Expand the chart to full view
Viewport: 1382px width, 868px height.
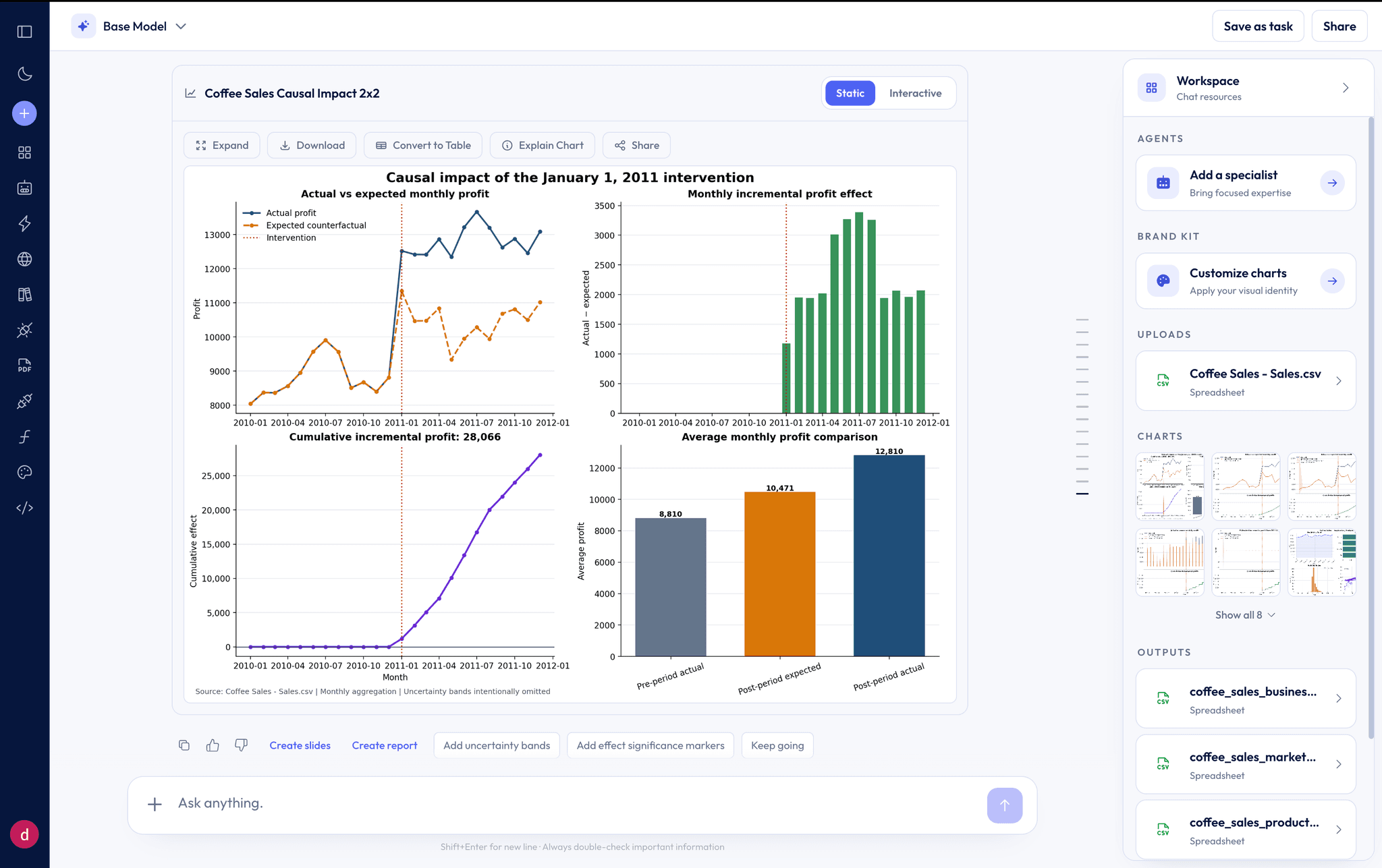[222, 145]
